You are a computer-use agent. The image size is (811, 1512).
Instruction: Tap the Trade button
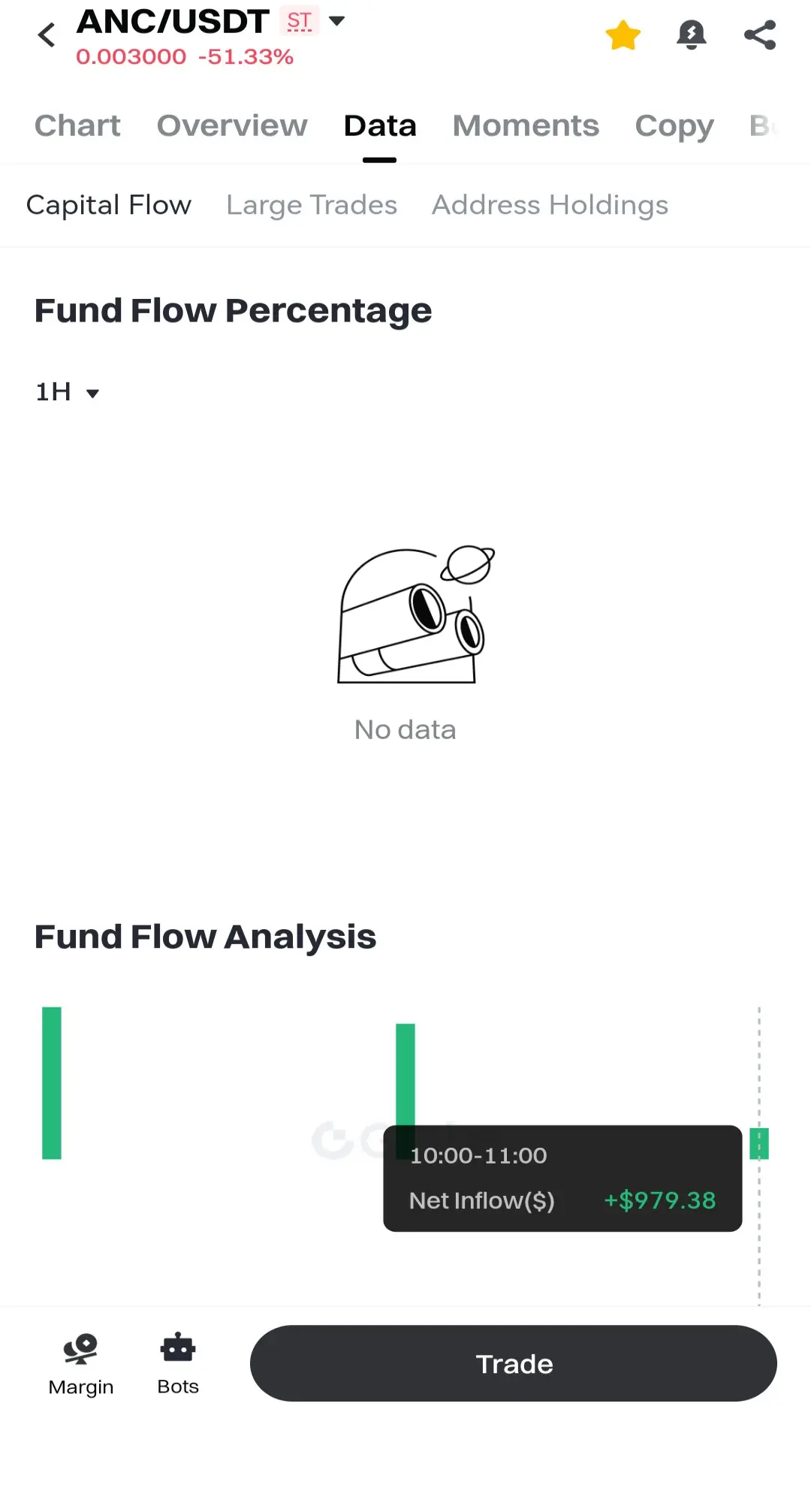point(514,1363)
